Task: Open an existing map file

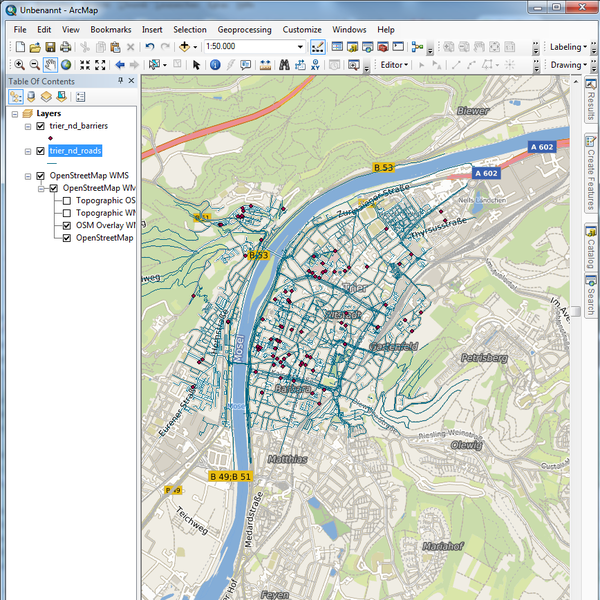Action: [x=35, y=47]
